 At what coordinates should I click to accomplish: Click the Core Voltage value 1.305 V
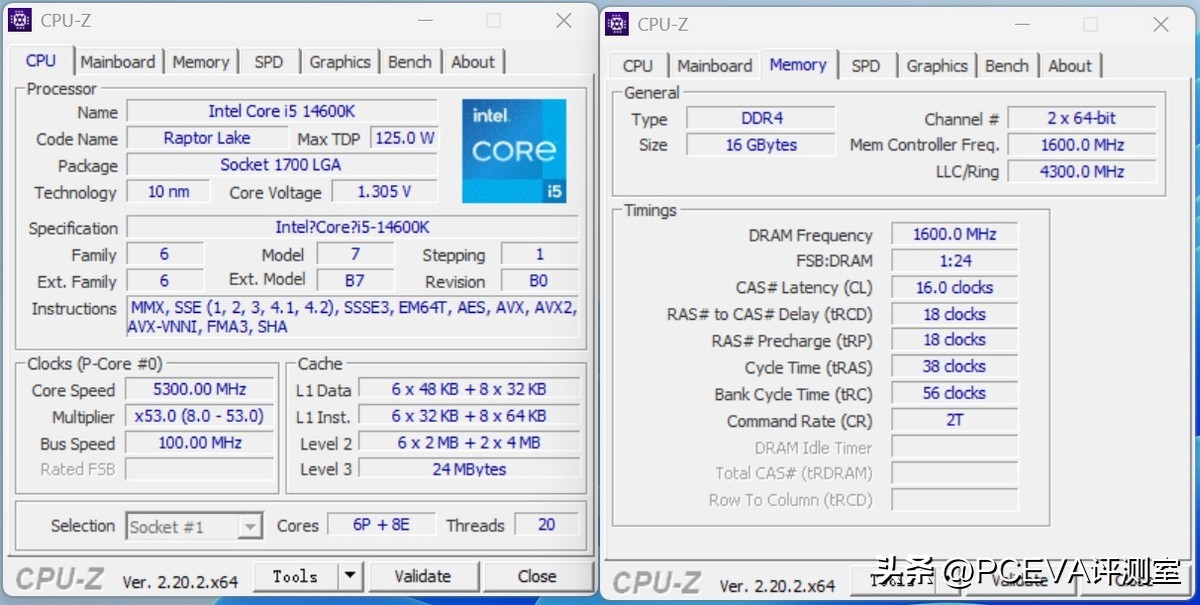385,191
